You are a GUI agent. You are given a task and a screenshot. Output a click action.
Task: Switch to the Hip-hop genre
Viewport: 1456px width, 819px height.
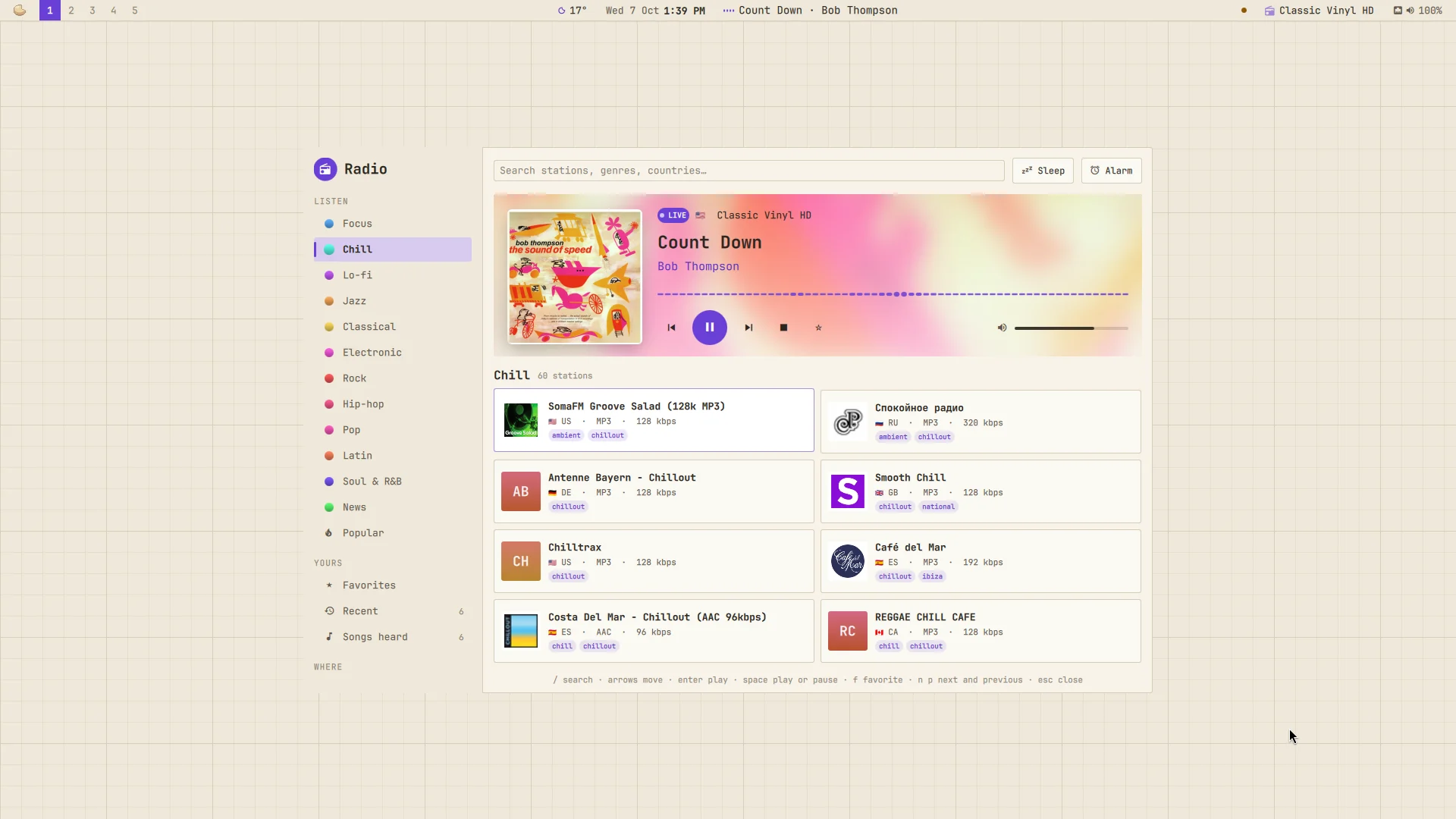pyautogui.click(x=392, y=404)
